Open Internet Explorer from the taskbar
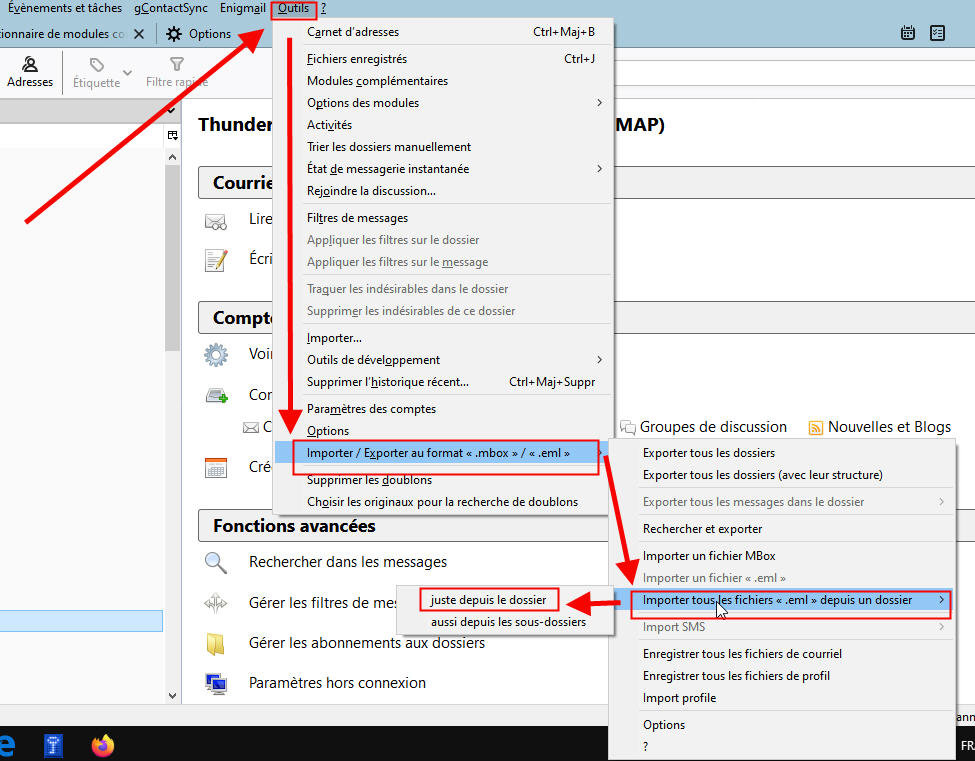 click(7, 745)
